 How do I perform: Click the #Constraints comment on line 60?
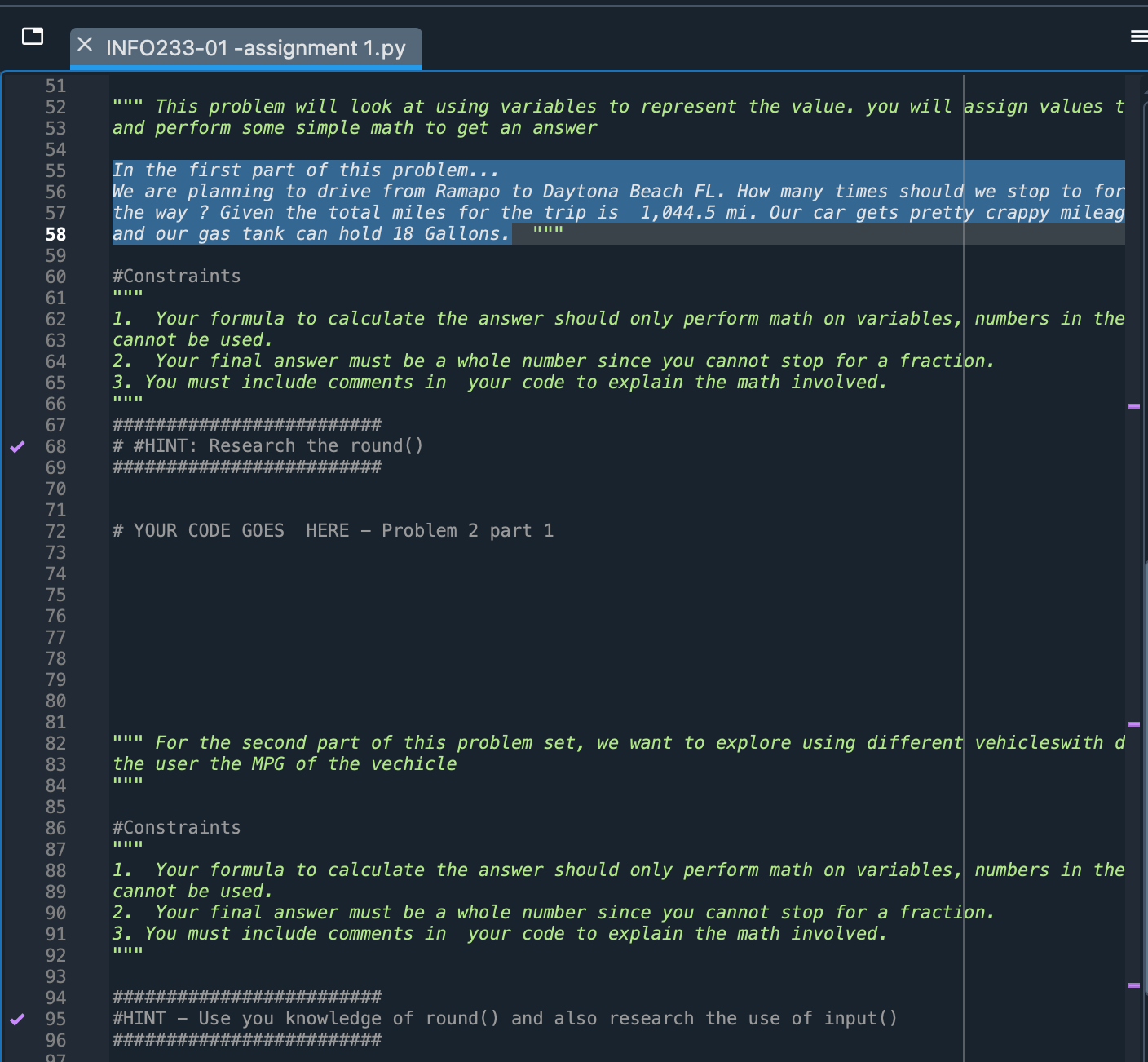coord(176,276)
